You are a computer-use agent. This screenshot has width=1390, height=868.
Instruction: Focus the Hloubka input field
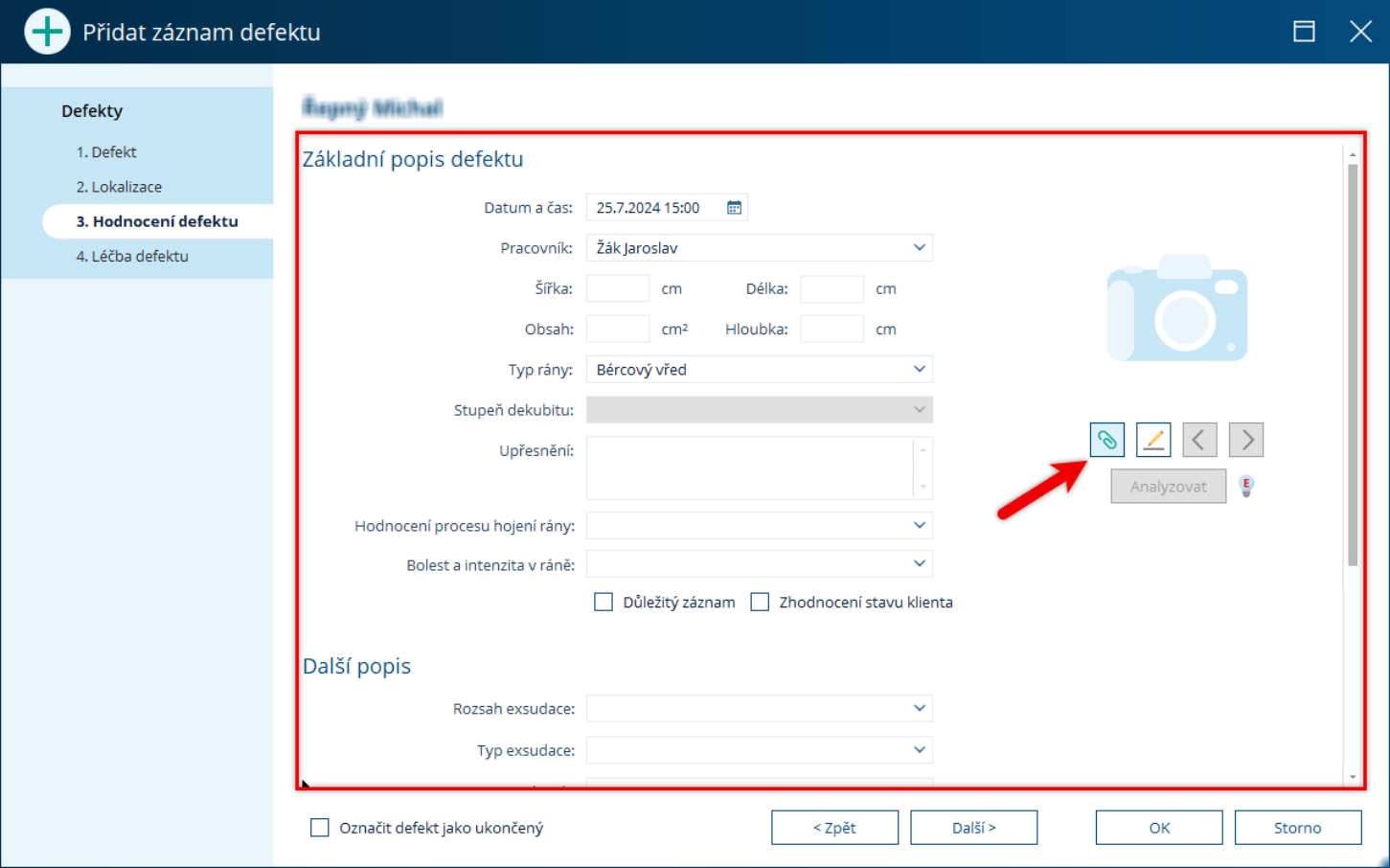coord(832,329)
